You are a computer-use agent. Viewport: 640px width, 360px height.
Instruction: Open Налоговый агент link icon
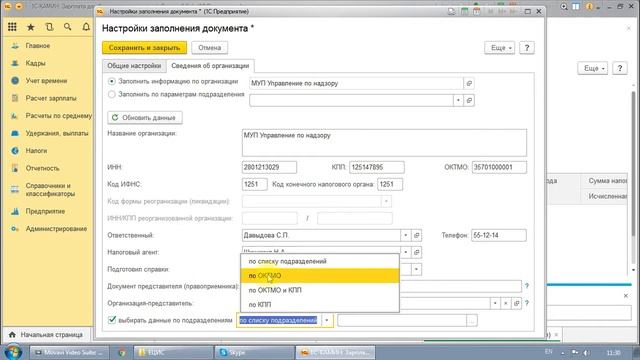tap(416, 253)
